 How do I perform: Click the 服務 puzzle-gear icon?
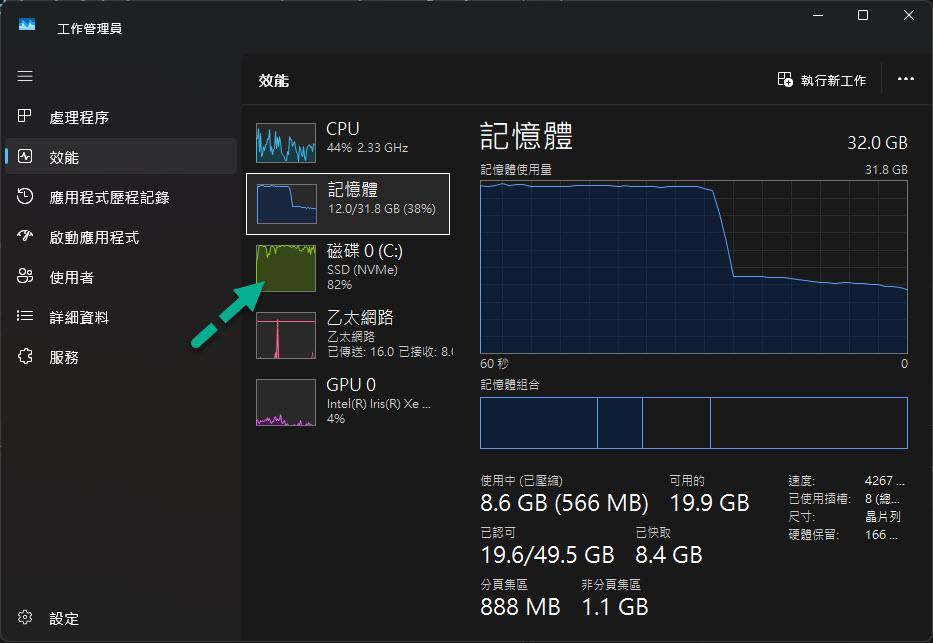(26, 357)
